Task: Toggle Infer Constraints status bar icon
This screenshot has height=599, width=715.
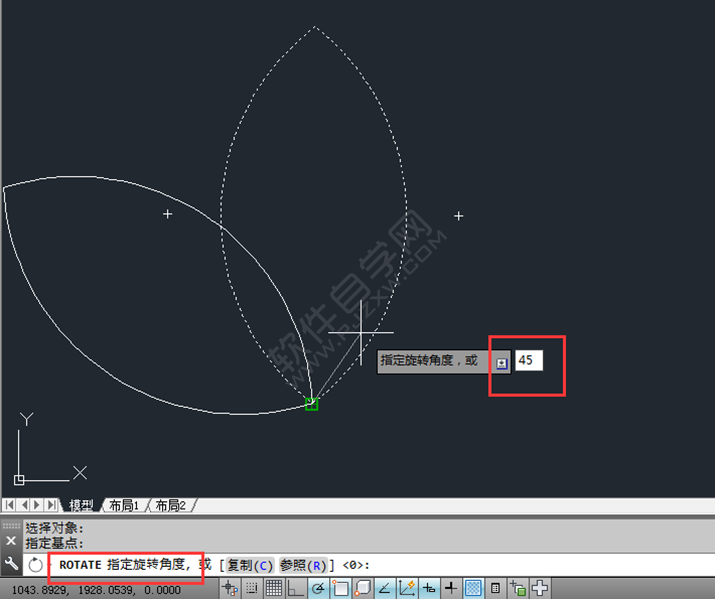Action: point(229,588)
